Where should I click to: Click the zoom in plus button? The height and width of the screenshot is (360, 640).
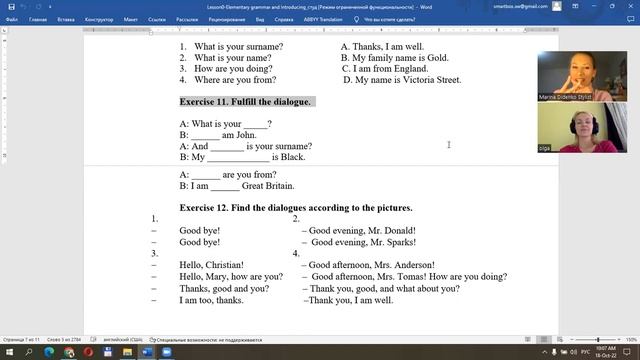619,340
